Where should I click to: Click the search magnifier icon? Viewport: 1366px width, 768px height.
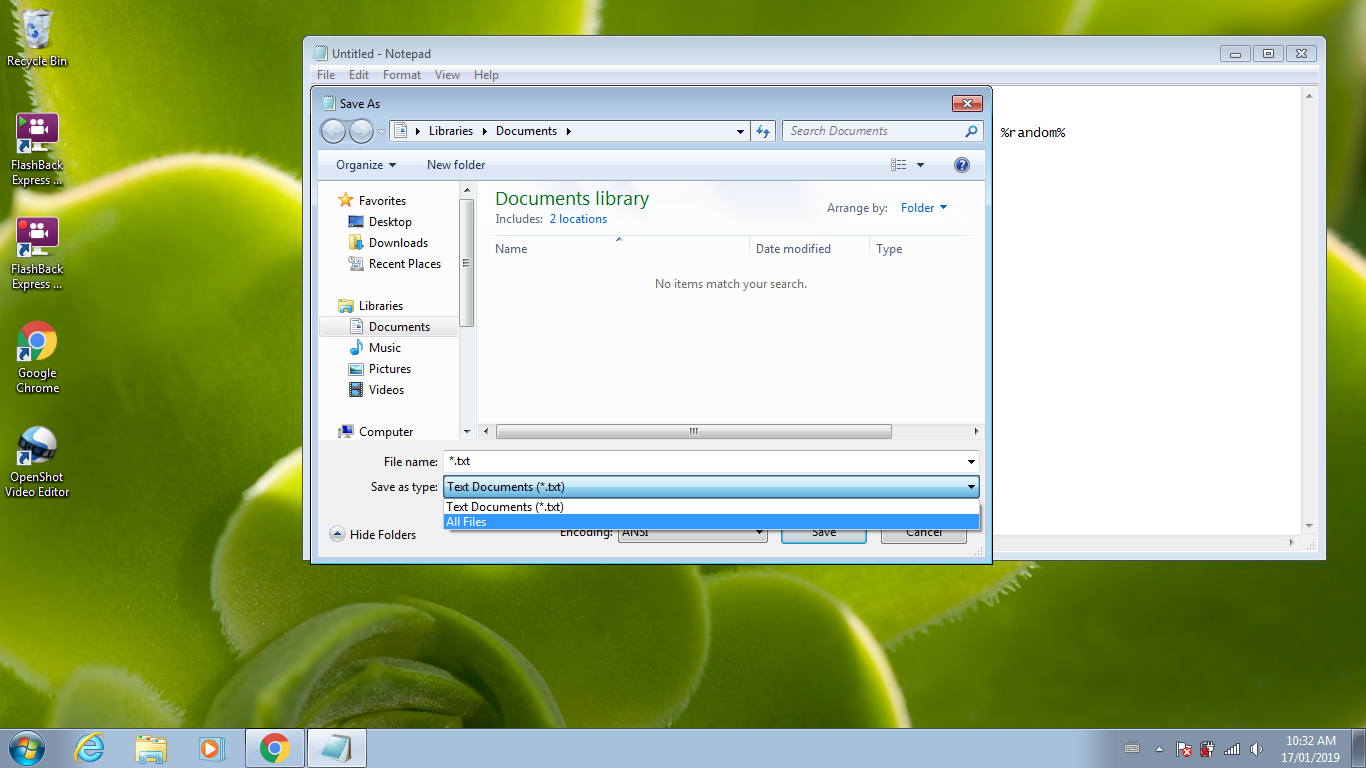tap(971, 131)
